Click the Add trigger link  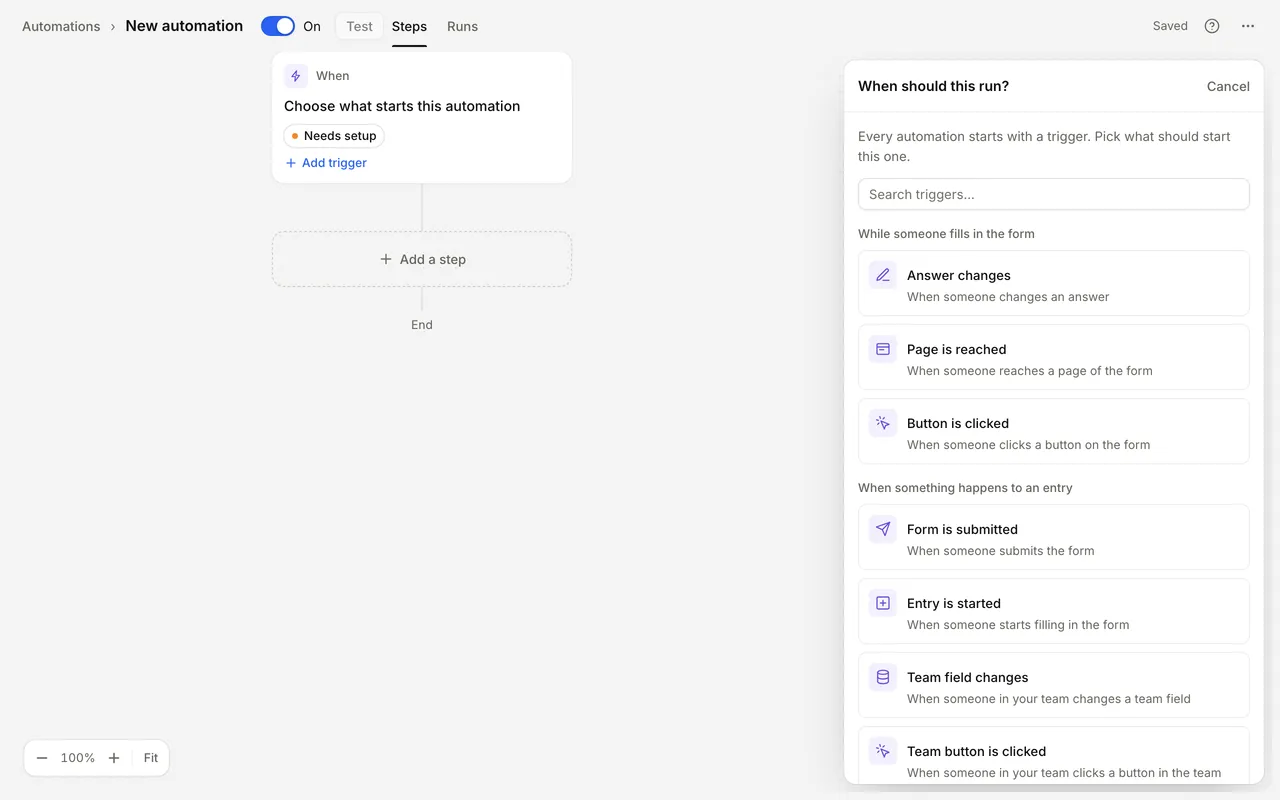[326, 163]
